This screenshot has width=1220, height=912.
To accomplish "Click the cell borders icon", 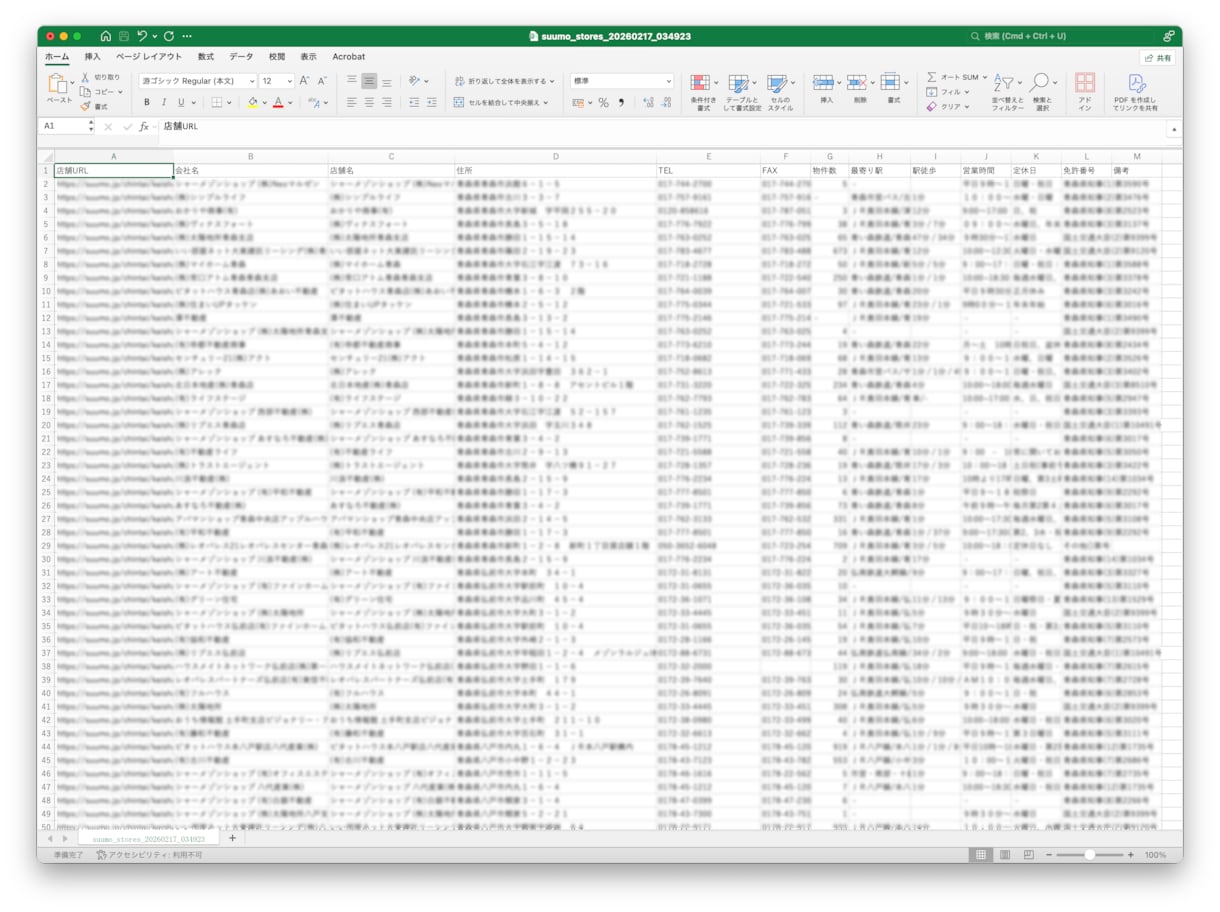I will [x=216, y=103].
